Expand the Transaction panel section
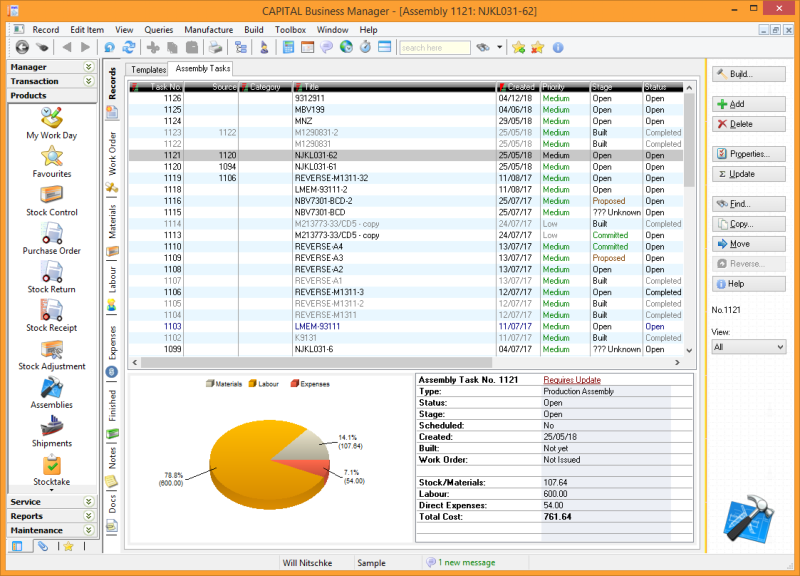The width and height of the screenshot is (800, 576). pos(88,81)
